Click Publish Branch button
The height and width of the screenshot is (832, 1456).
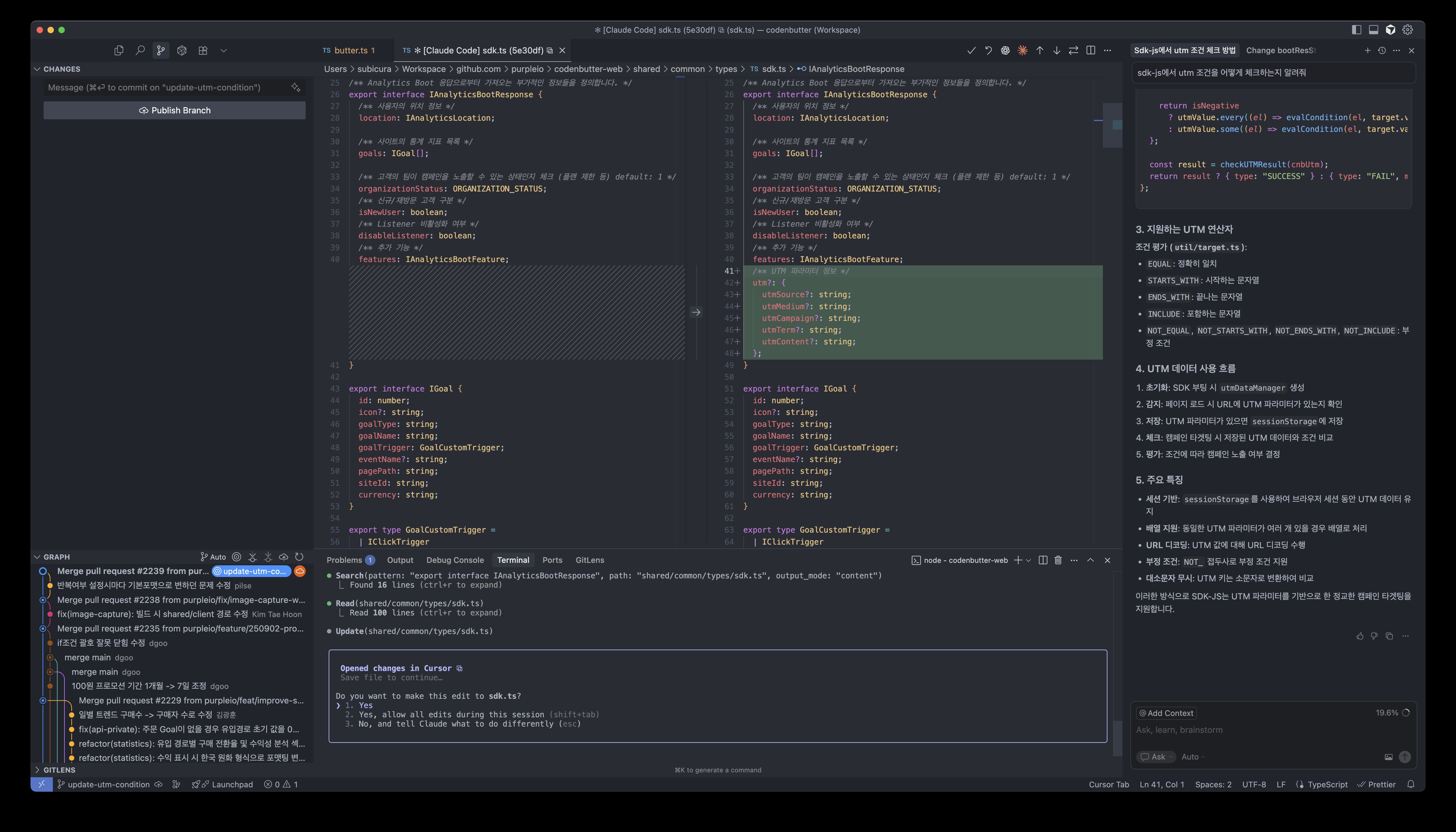(174, 110)
